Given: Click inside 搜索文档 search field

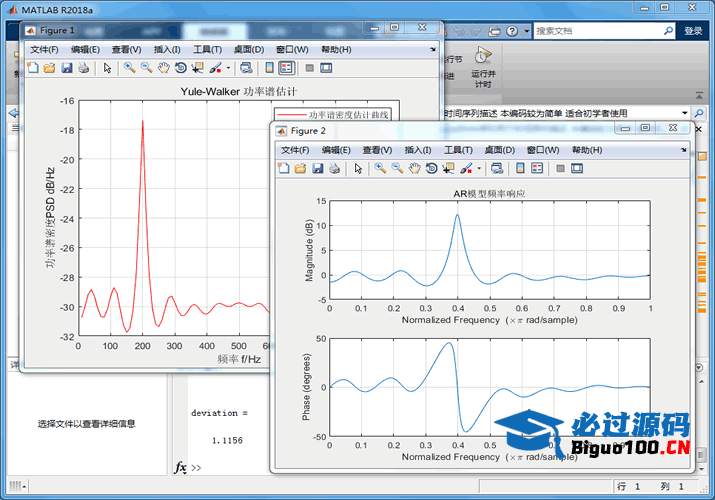Looking at the screenshot, I should (x=597, y=31).
